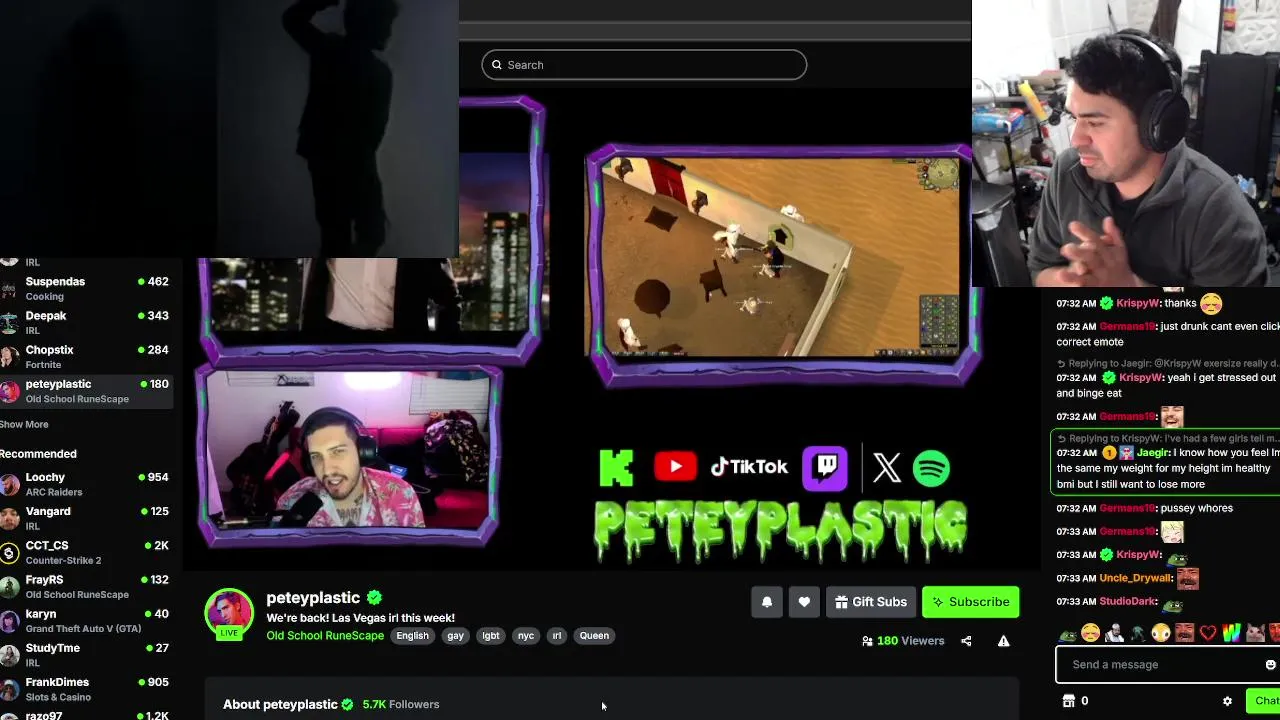Click the red heart quick emote
Screen dimensions: 1280x720
1208,633
